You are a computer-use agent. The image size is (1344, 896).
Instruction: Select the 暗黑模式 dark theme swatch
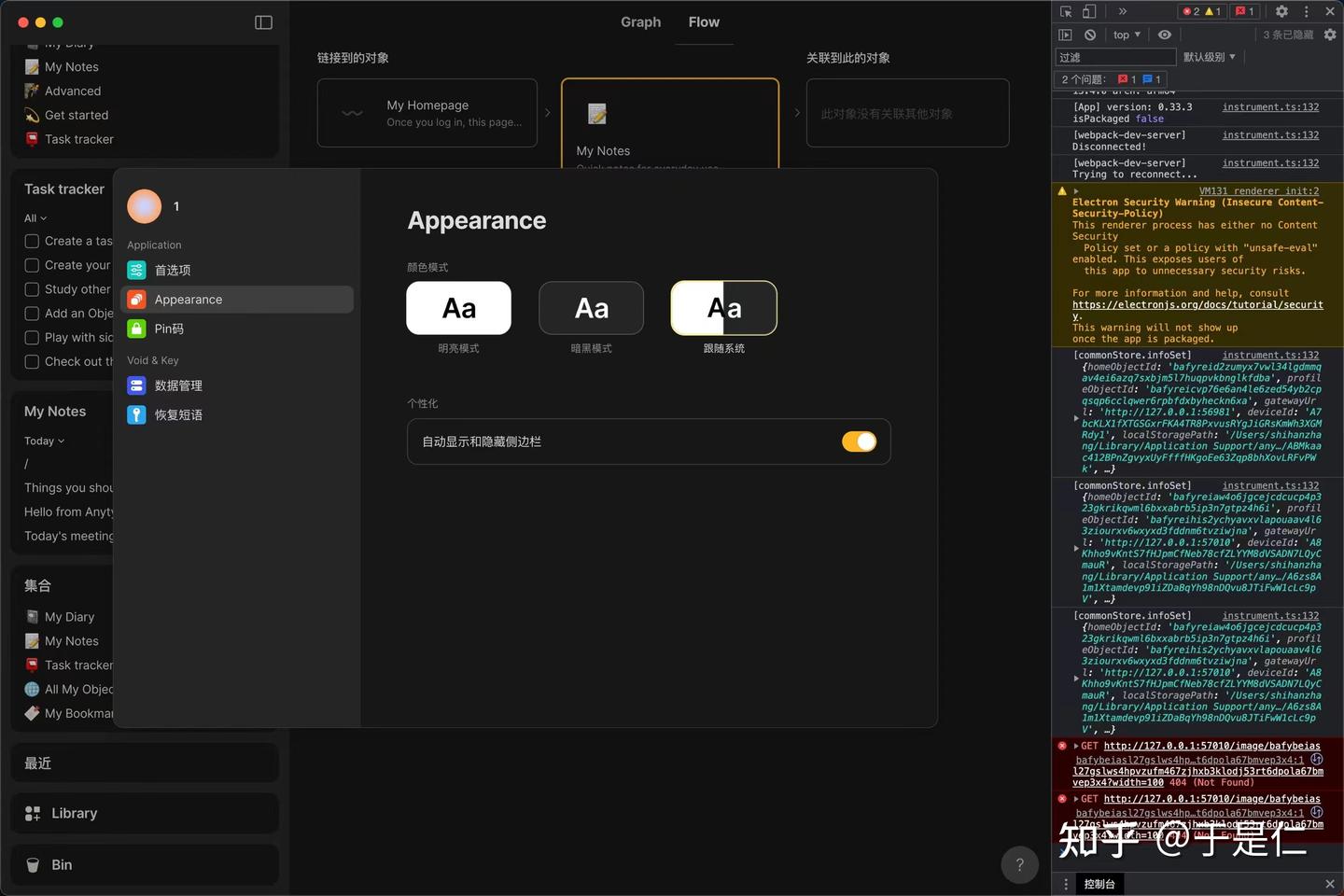coord(592,308)
